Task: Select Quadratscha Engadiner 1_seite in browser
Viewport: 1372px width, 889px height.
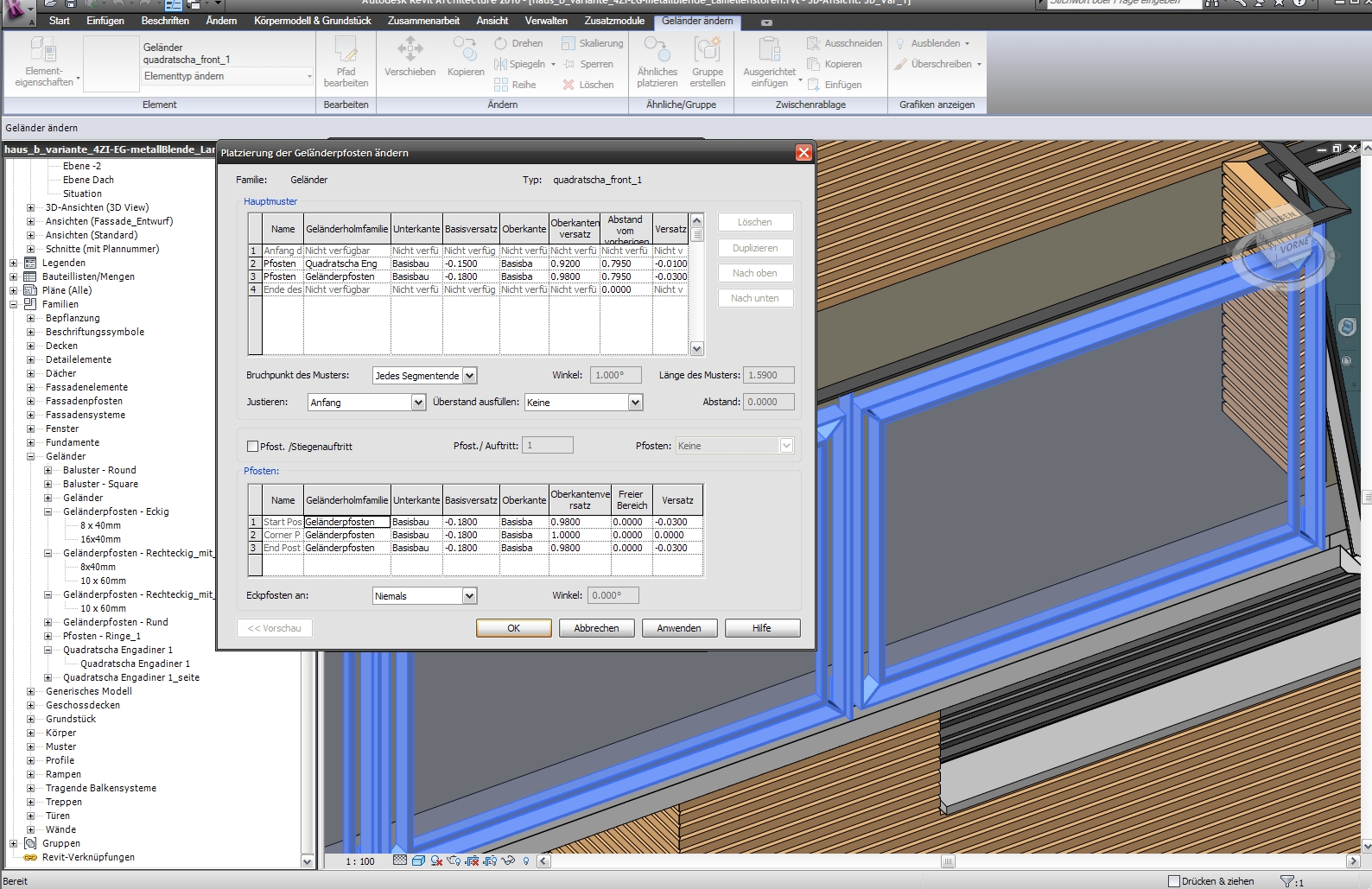Action: coord(131,677)
